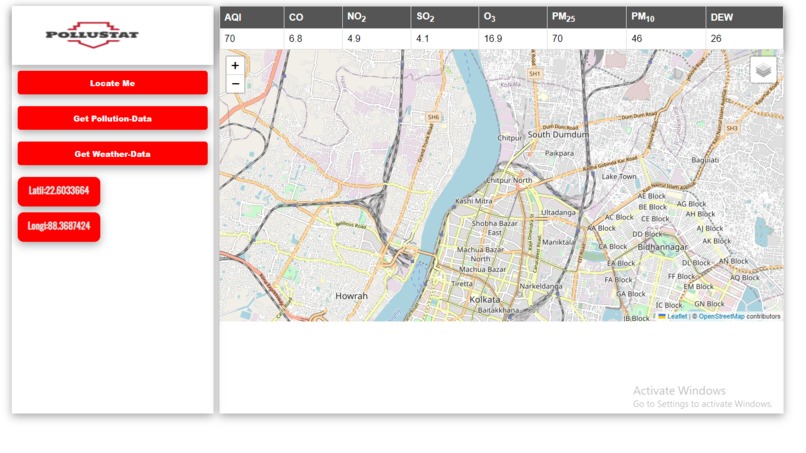Click the DEW column header
The width and height of the screenshot is (806, 453).
coord(744,17)
